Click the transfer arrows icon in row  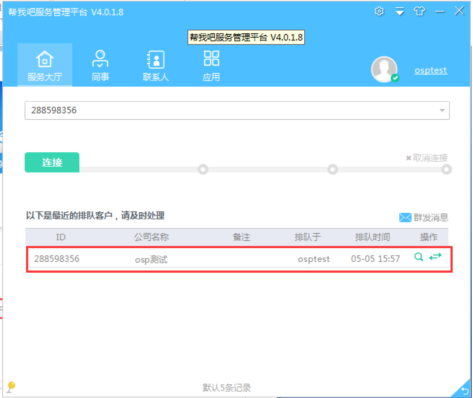pos(435,257)
